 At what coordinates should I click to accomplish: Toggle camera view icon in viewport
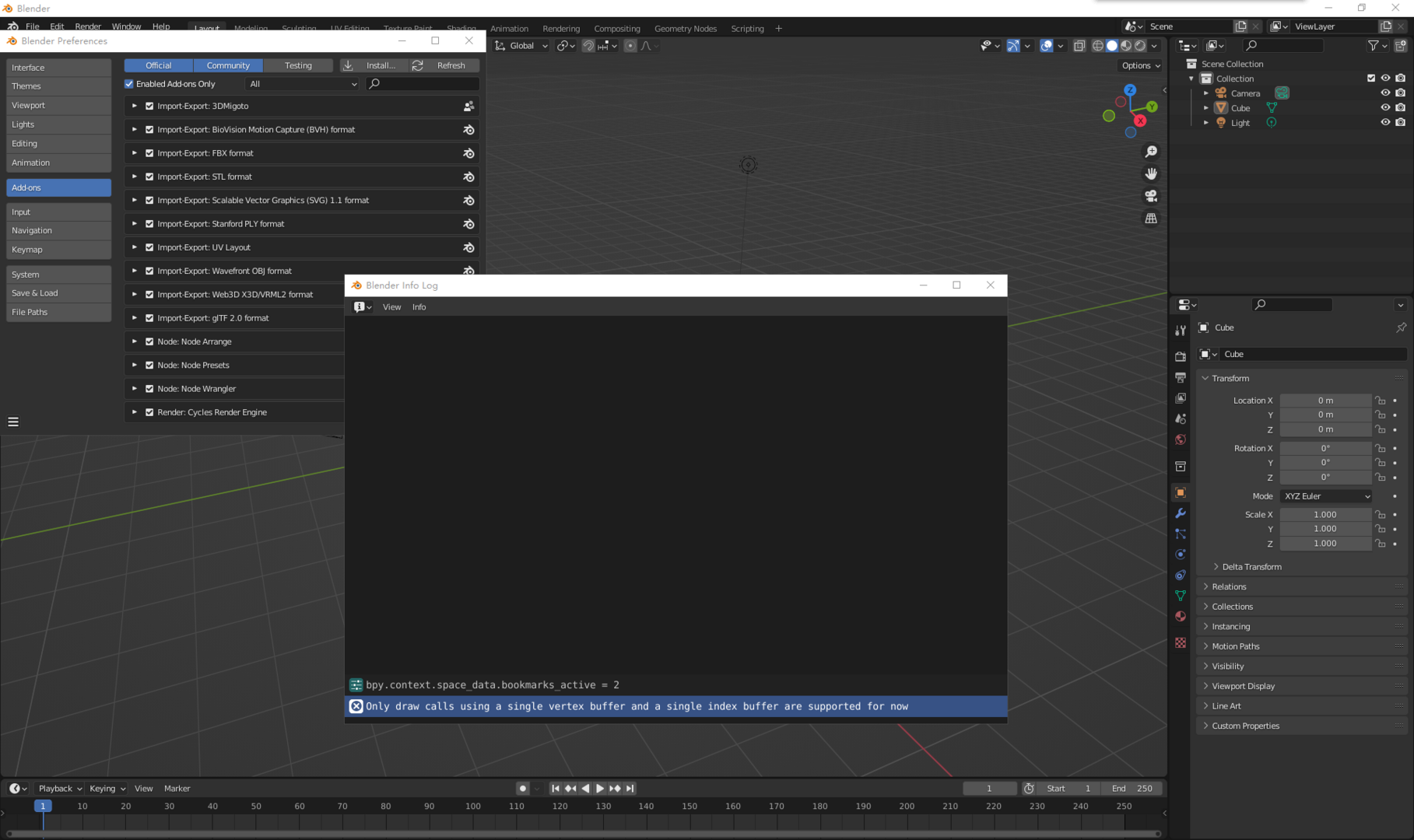(x=1151, y=196)
